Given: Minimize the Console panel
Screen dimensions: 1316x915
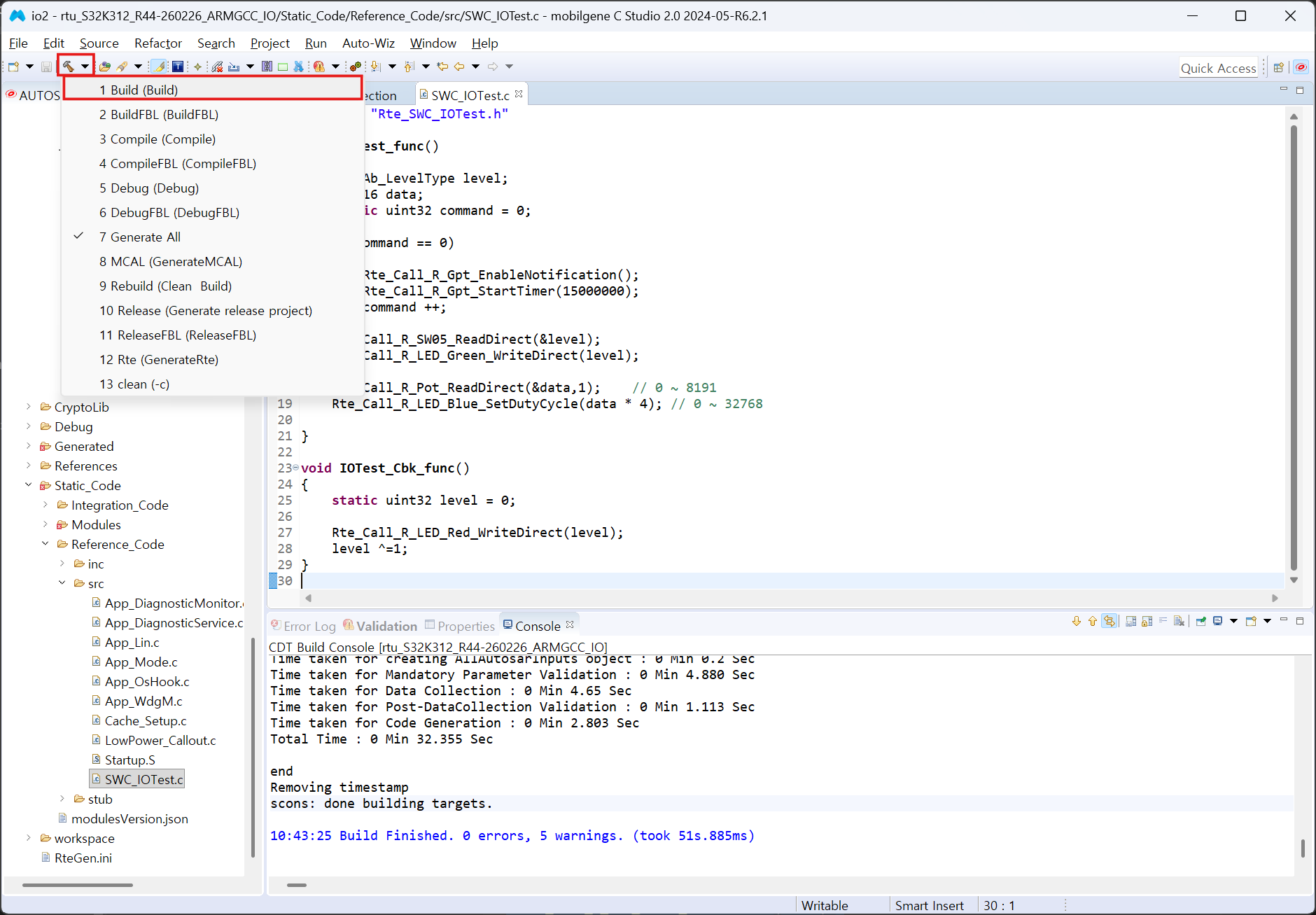Looking at the screenshot, I should click(1284, 620).
